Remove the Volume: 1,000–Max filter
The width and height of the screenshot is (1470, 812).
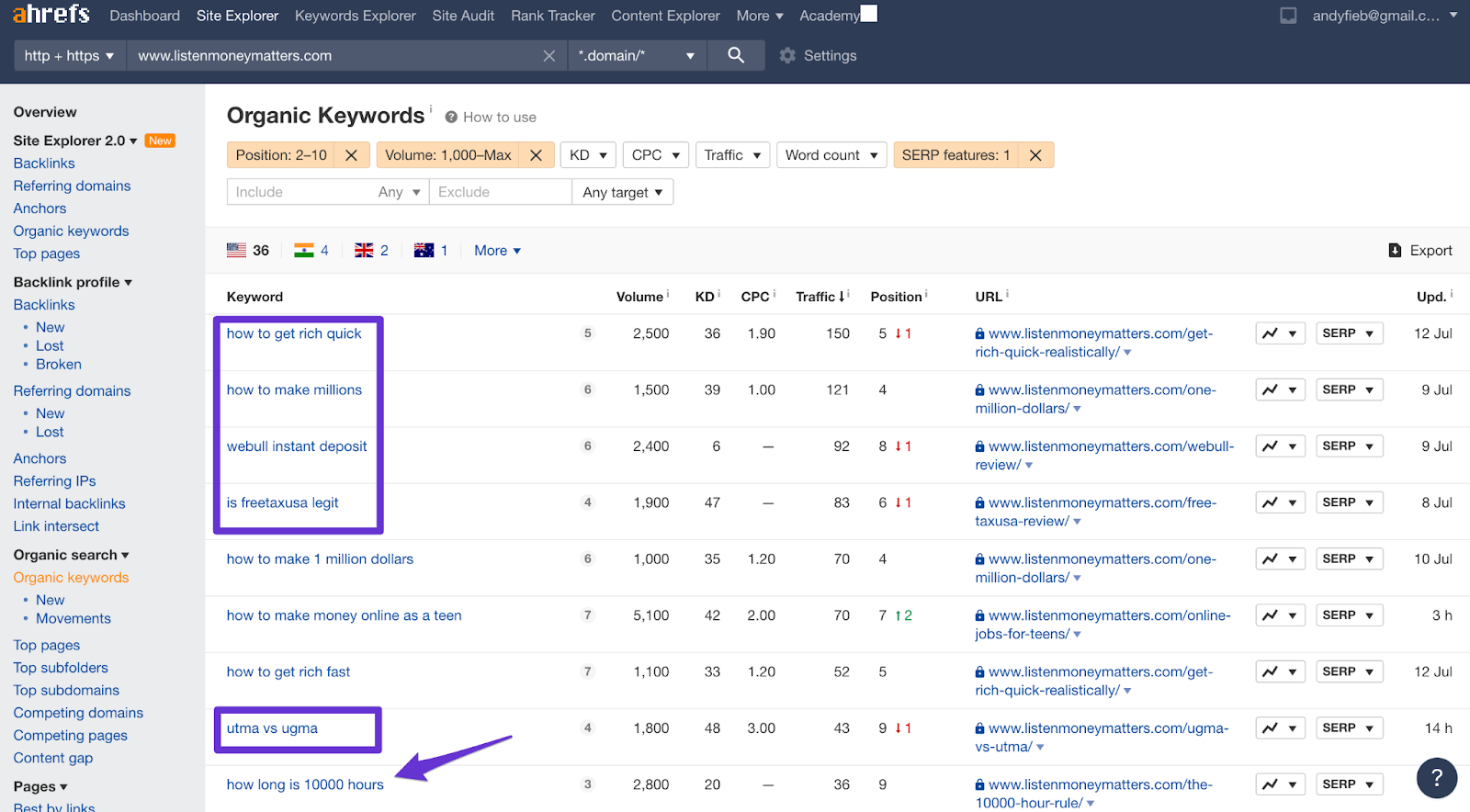pos(536,155)
